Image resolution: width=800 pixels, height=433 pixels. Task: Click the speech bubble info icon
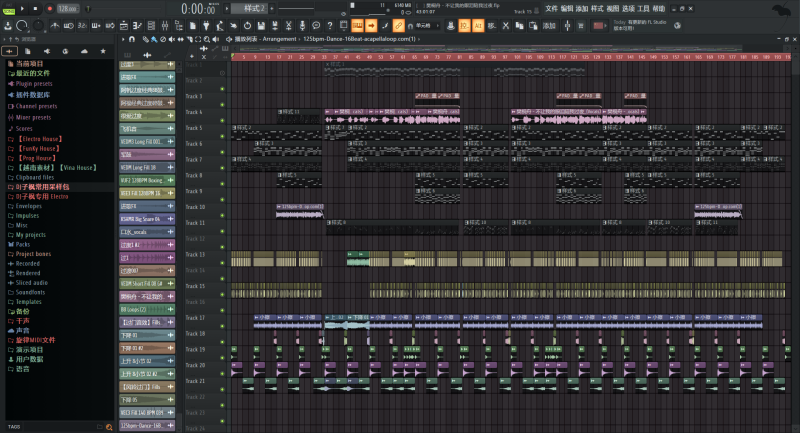coord(316,26)
